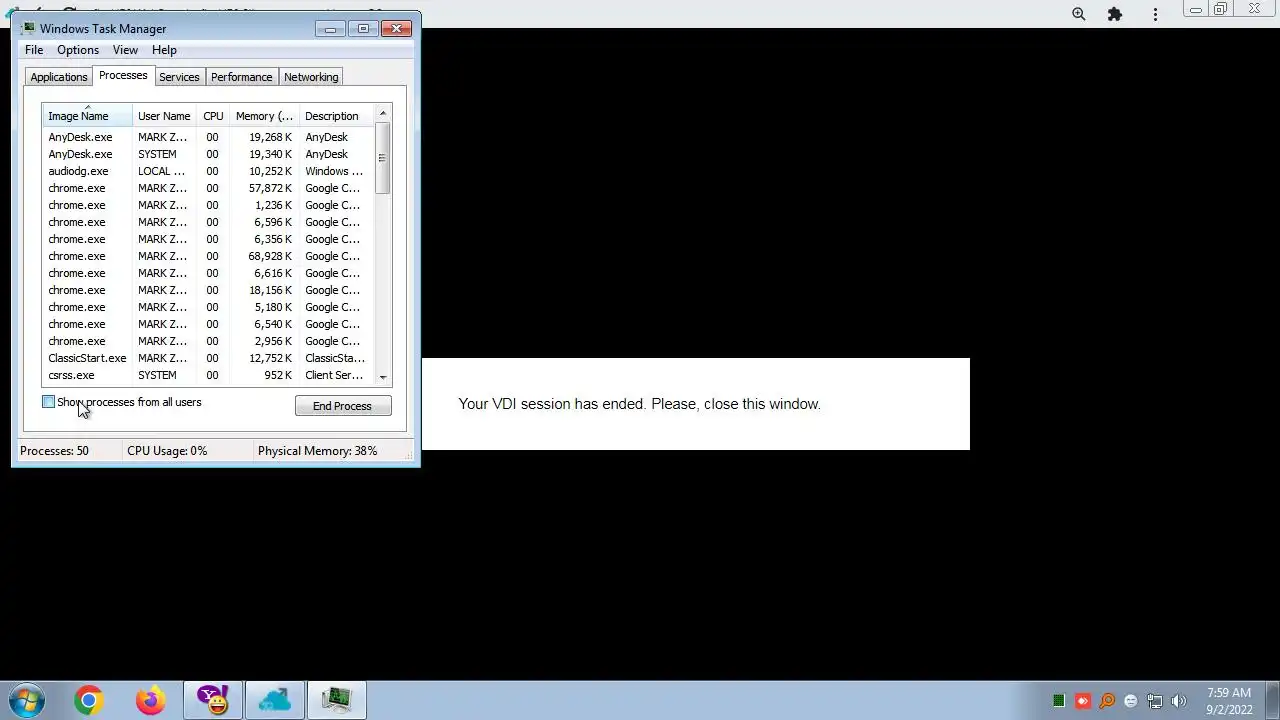1280x720 pixels.
Task: Open the browser three-dot menu
Action: 1155,14
